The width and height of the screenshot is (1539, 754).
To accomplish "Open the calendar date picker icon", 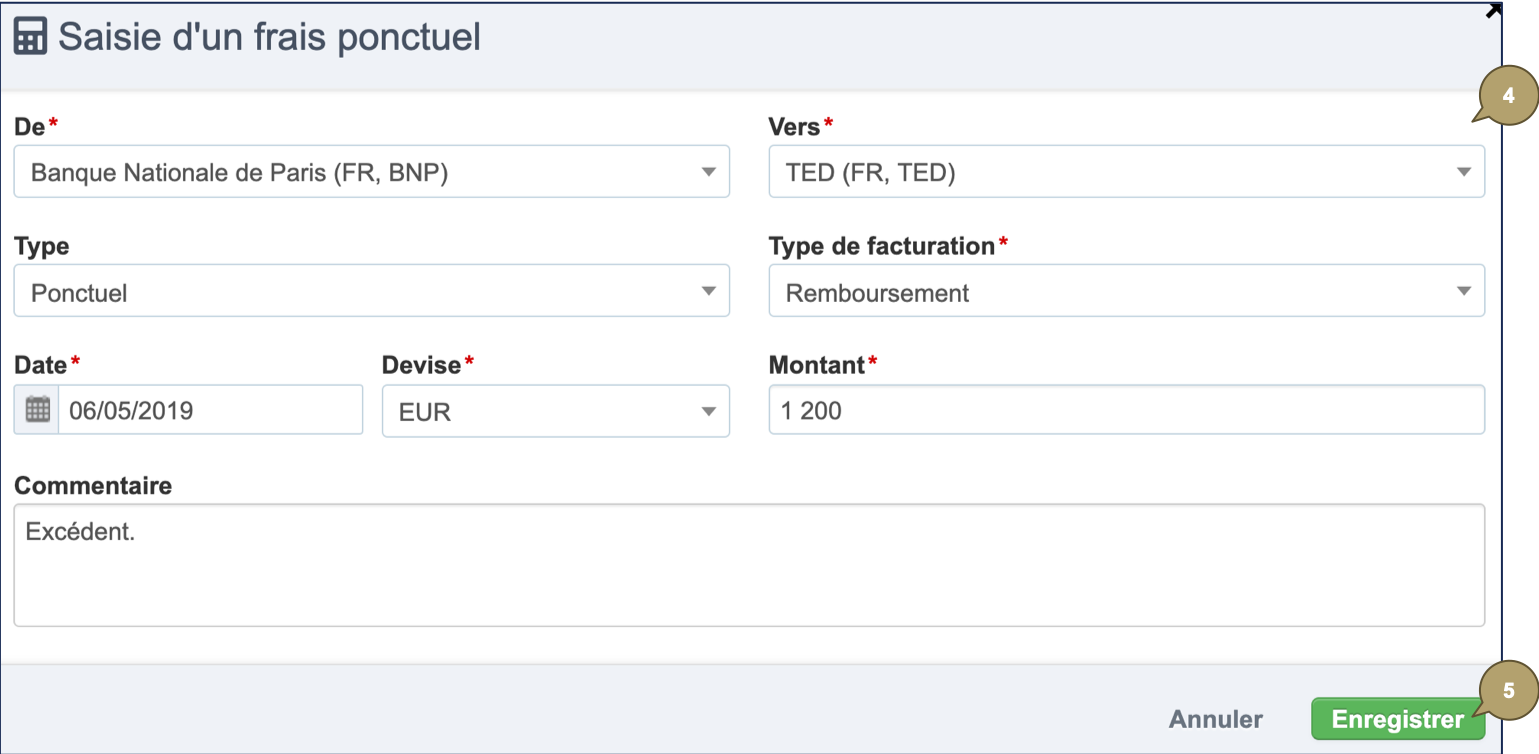I will point(37,410).
